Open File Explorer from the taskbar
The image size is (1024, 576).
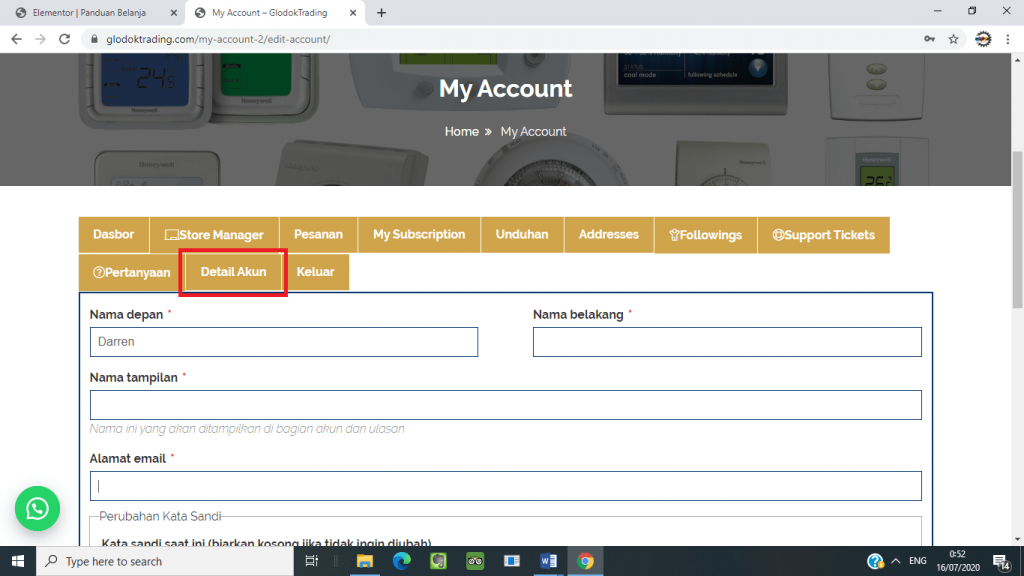click(x=364, y=561)
